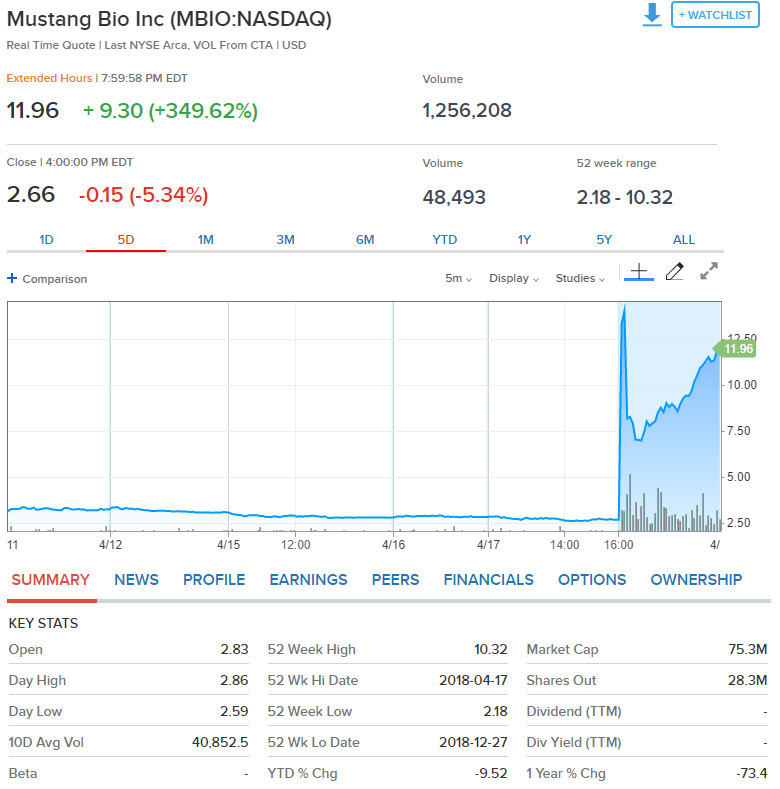
Task: Click the Mustang Bio Inc title
Action: click(x=169, y=19)
